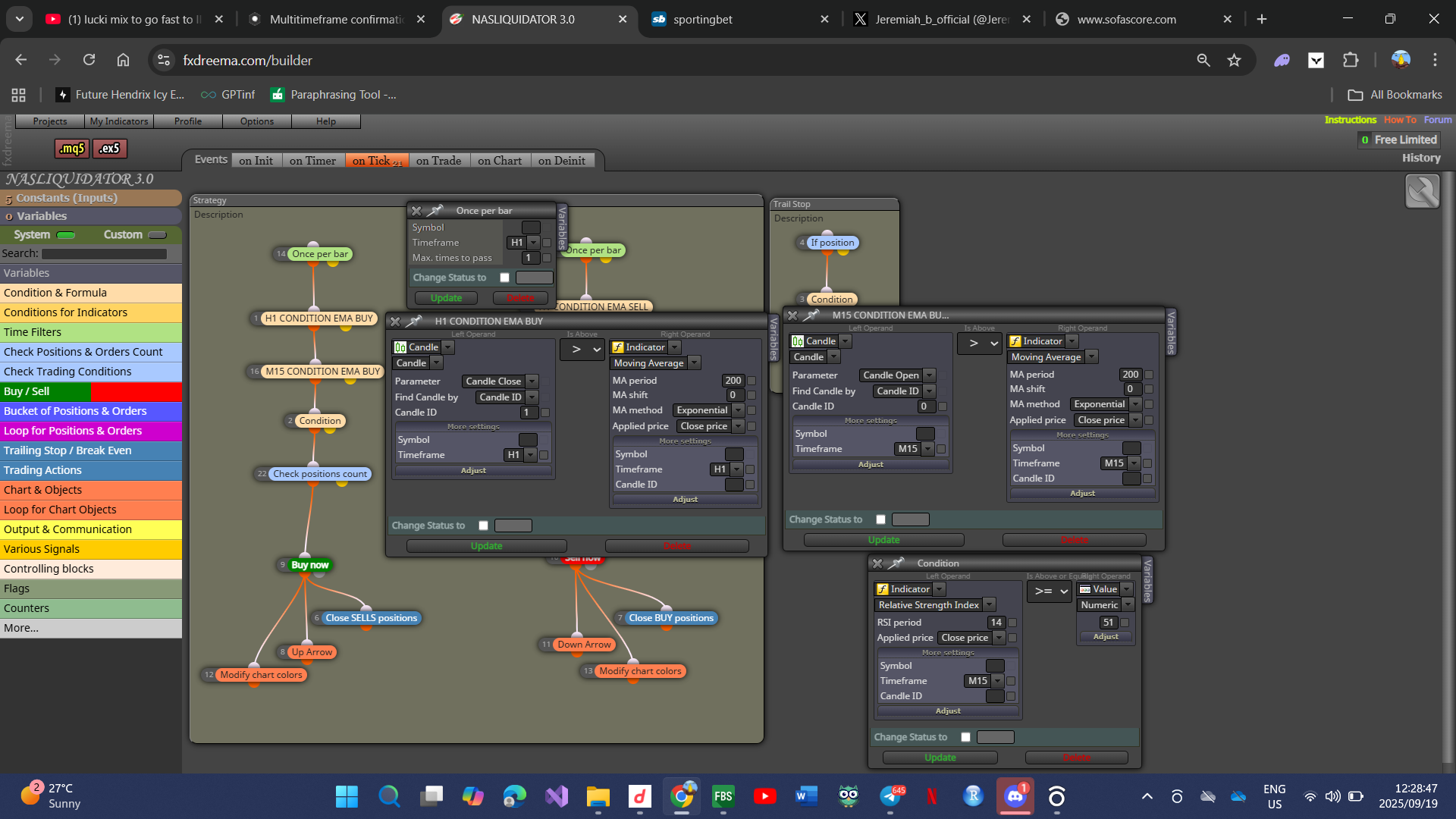Open the My Indicators menu
The height and width of the screenshot is (819, 1456).
119,121
